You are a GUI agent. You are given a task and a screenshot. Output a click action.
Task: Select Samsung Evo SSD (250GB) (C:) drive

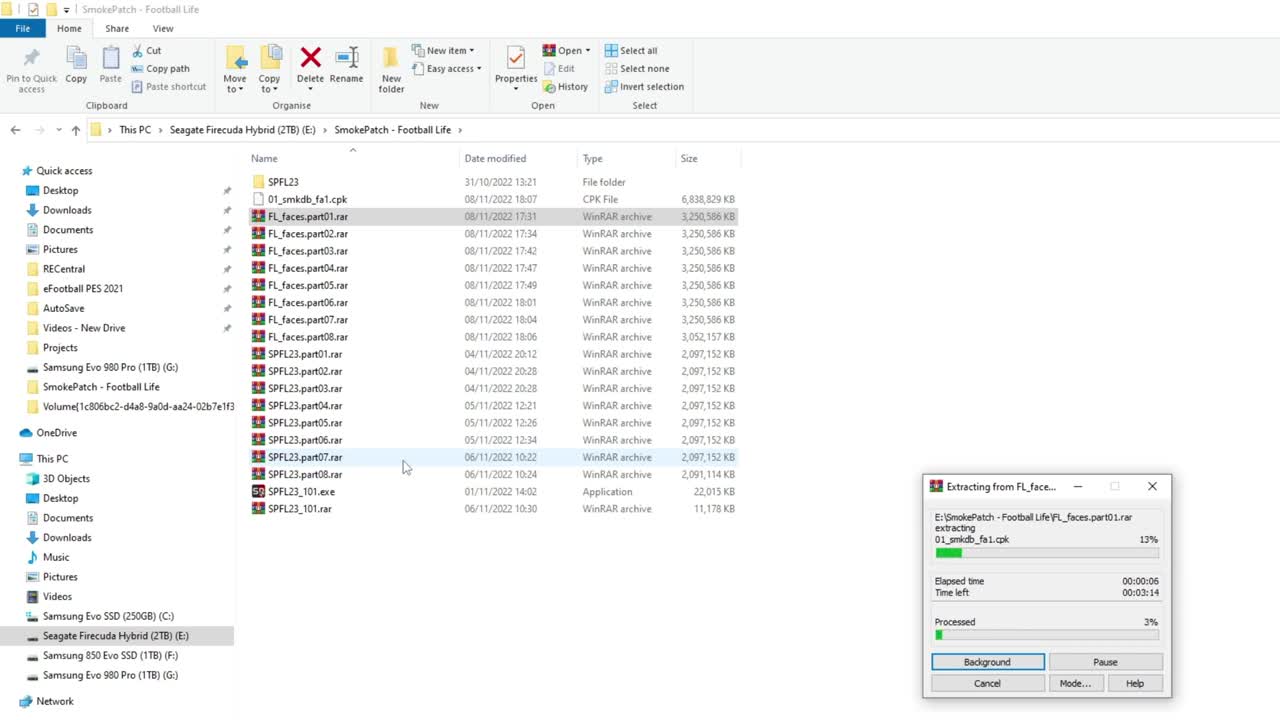(108, 616)
